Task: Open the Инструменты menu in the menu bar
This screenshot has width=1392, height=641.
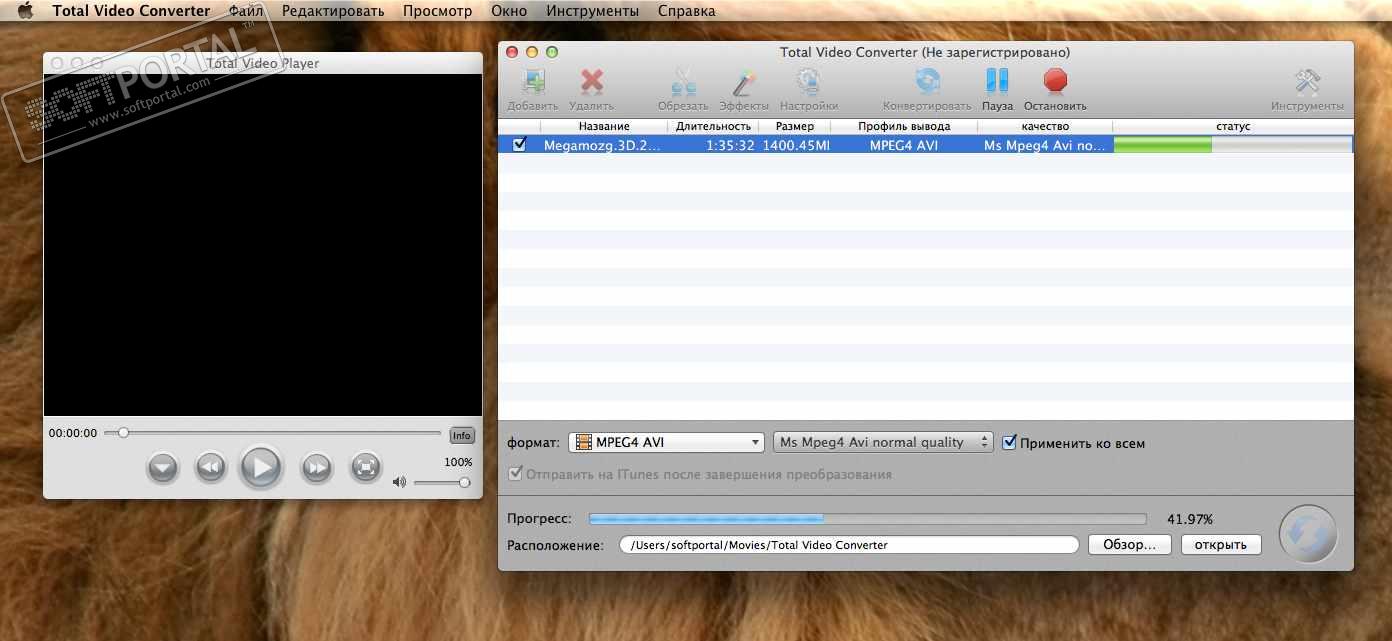Action: click(x=593, y=11)
